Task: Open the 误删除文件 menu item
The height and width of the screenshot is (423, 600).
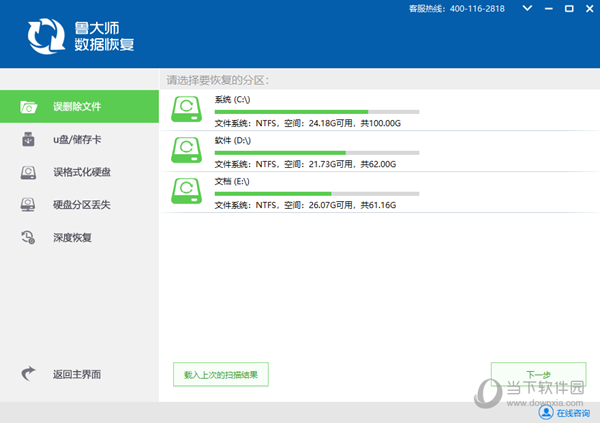Action: point(79,106)
